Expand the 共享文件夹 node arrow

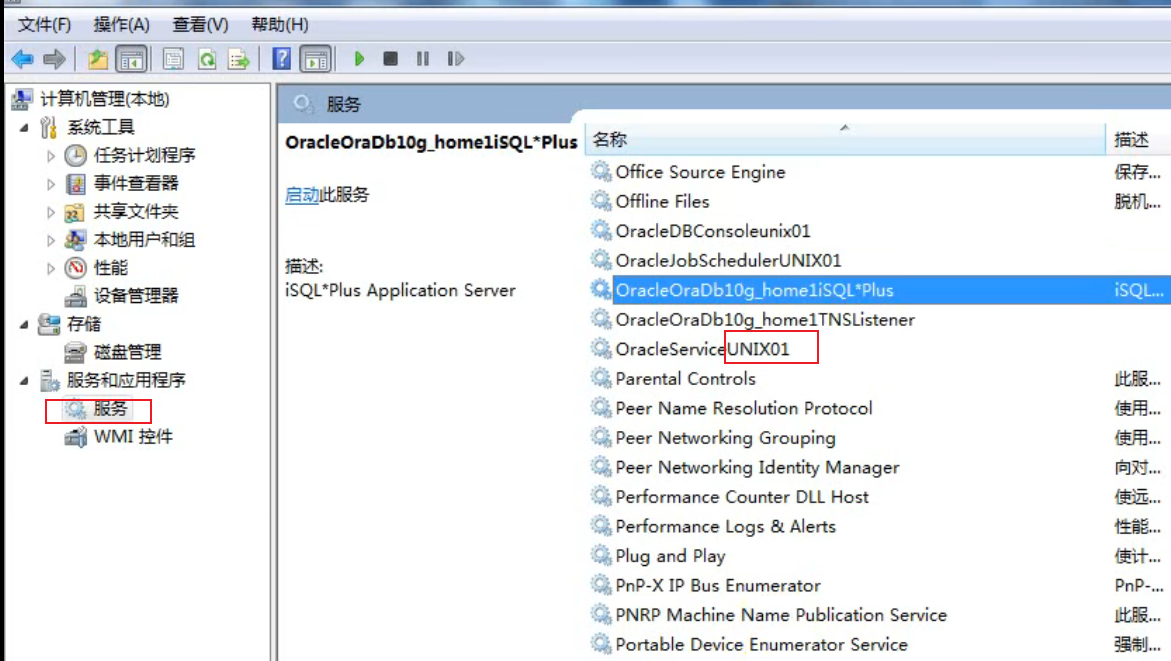(x=51, y=212)
